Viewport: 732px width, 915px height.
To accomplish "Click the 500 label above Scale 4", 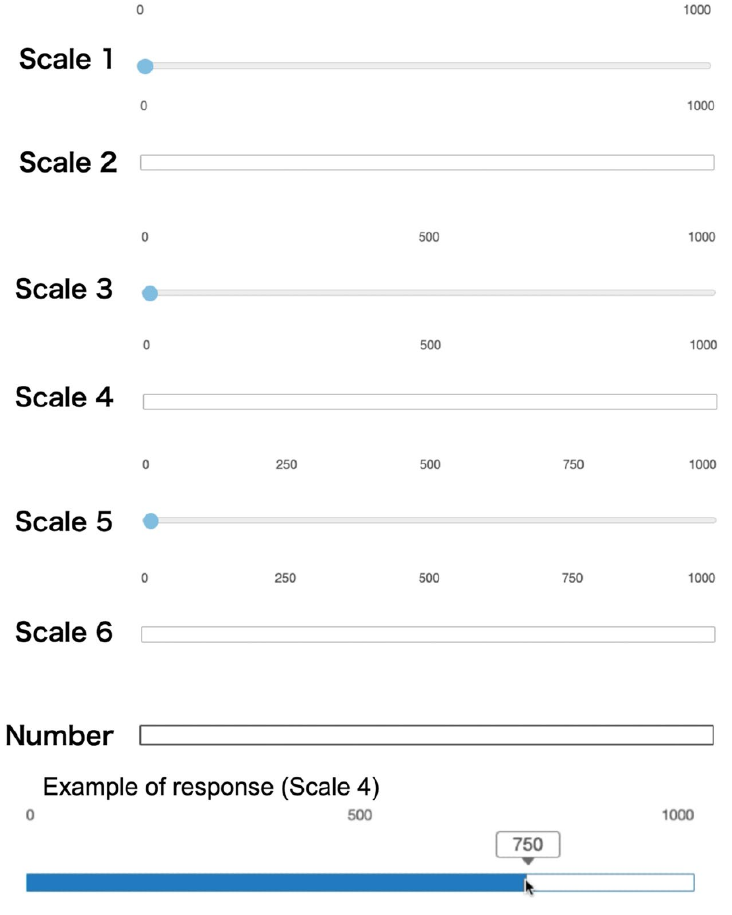I will (x=430, y=345).
